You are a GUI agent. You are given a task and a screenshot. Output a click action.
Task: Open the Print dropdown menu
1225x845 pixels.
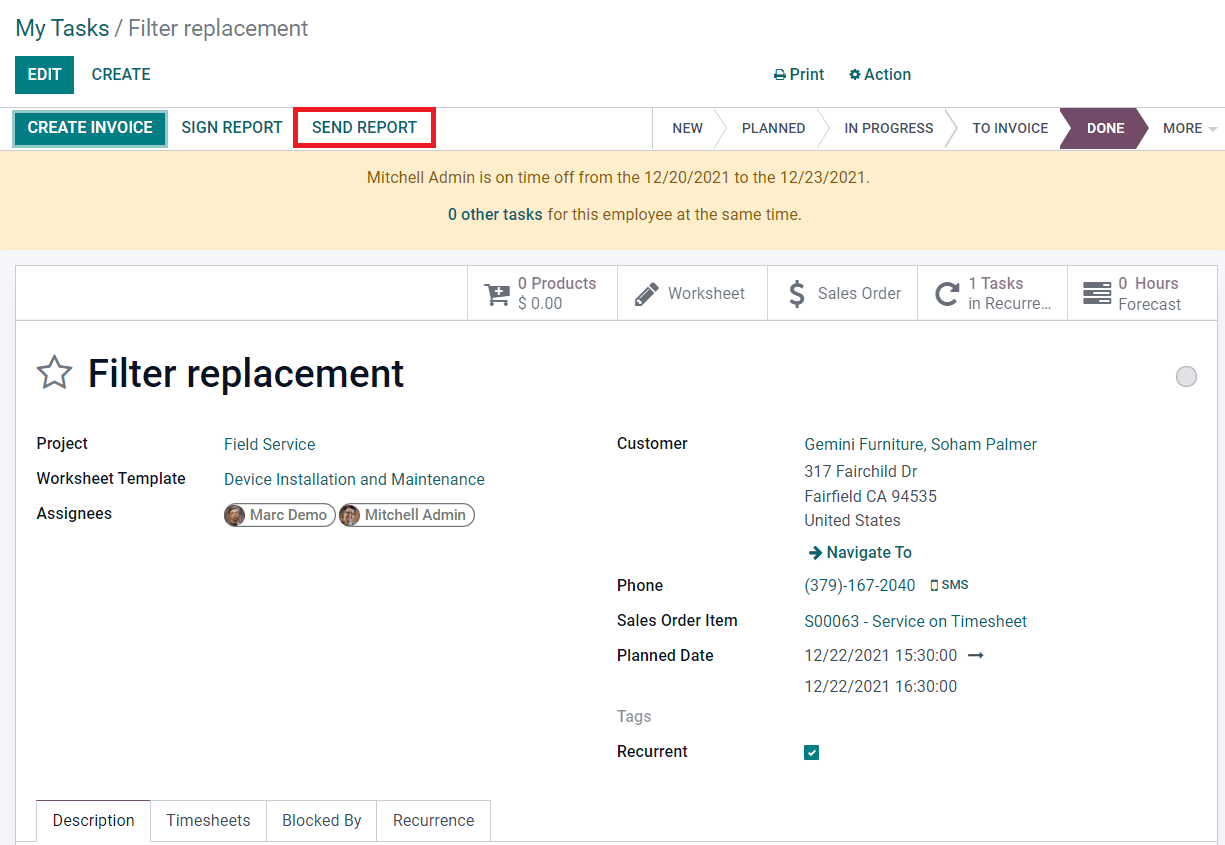799,75
